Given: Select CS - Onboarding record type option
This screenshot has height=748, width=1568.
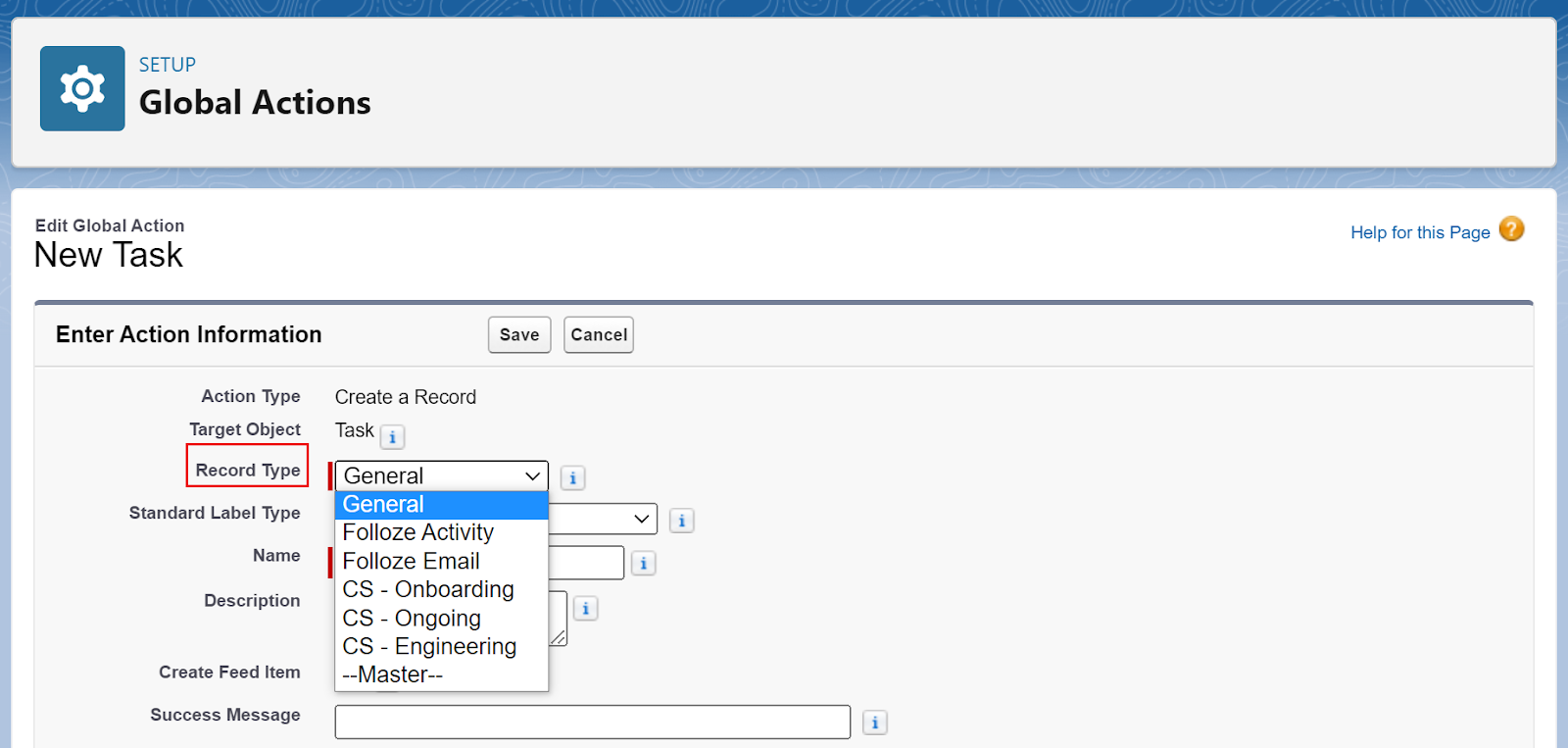Looking at the screenshot, I should 427,589.
